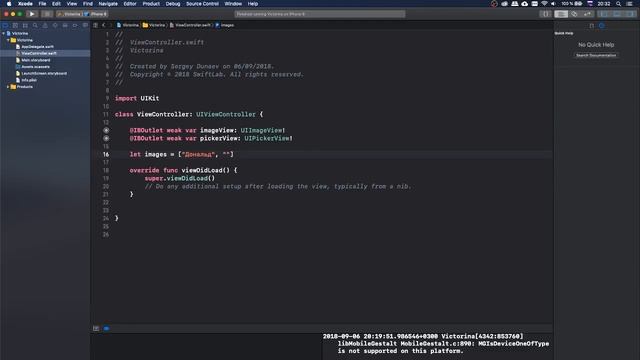Open Victorina folder crumb in jump bar
Viewport: 640px width, 360px height.
pos(154,25)
